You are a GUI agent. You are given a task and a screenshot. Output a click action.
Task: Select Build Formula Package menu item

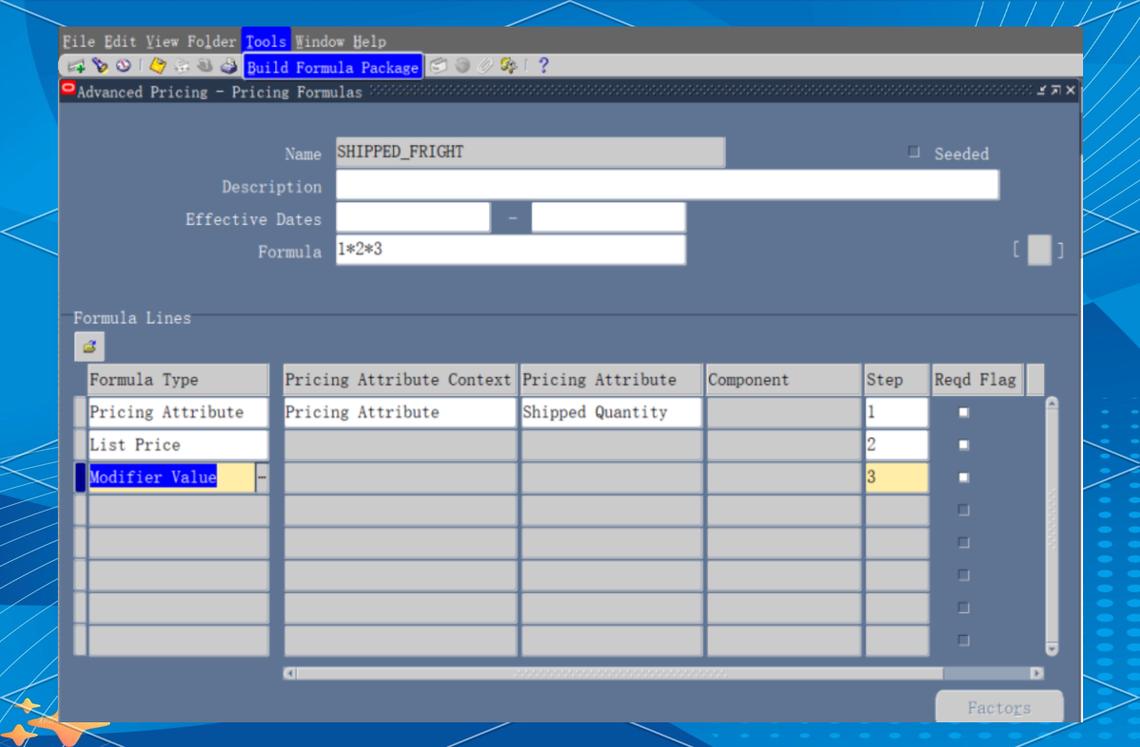(333, 67)
